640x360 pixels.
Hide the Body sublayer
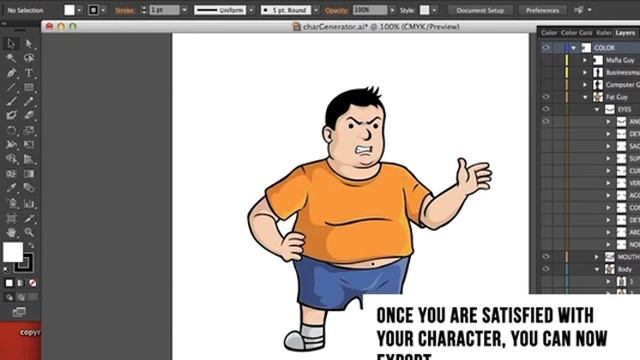(546, 269)
